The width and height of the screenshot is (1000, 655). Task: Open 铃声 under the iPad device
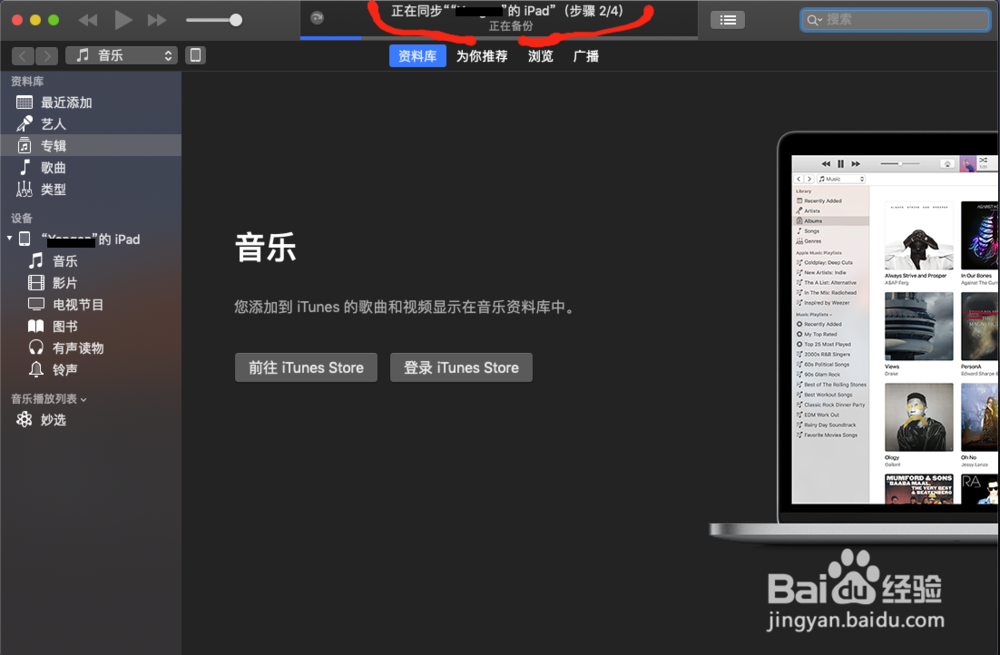[91, 370]
